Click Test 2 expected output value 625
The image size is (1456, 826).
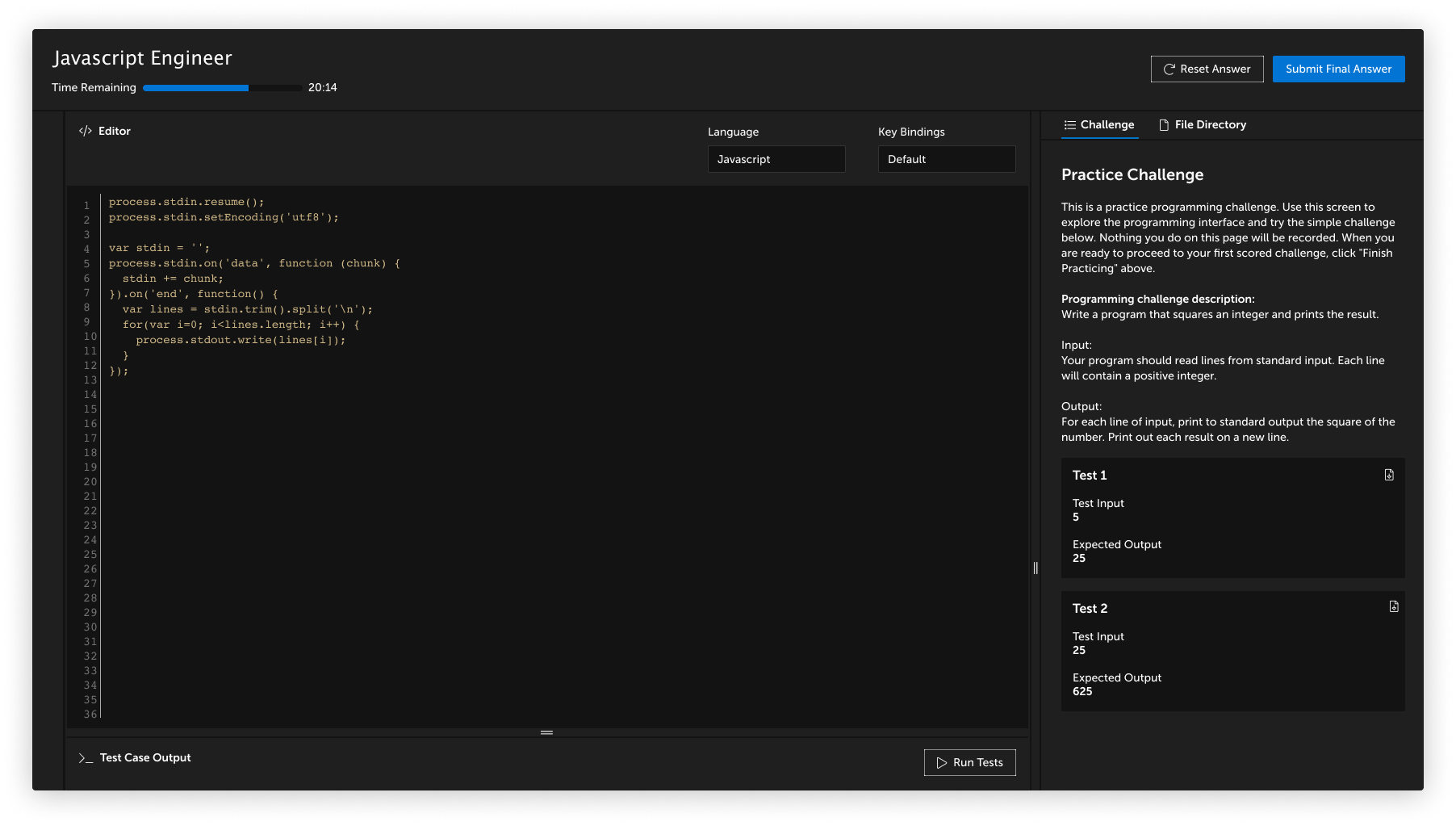point(1082,691)
